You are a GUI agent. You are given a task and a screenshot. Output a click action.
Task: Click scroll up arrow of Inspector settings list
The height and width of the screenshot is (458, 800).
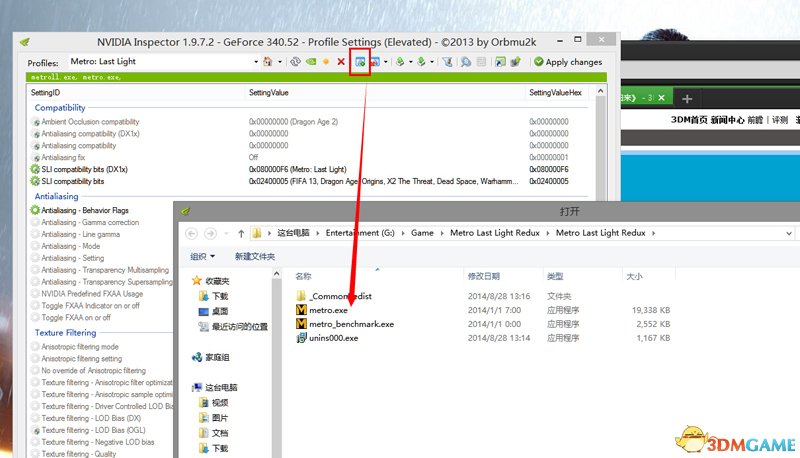[x=601, y=91]
